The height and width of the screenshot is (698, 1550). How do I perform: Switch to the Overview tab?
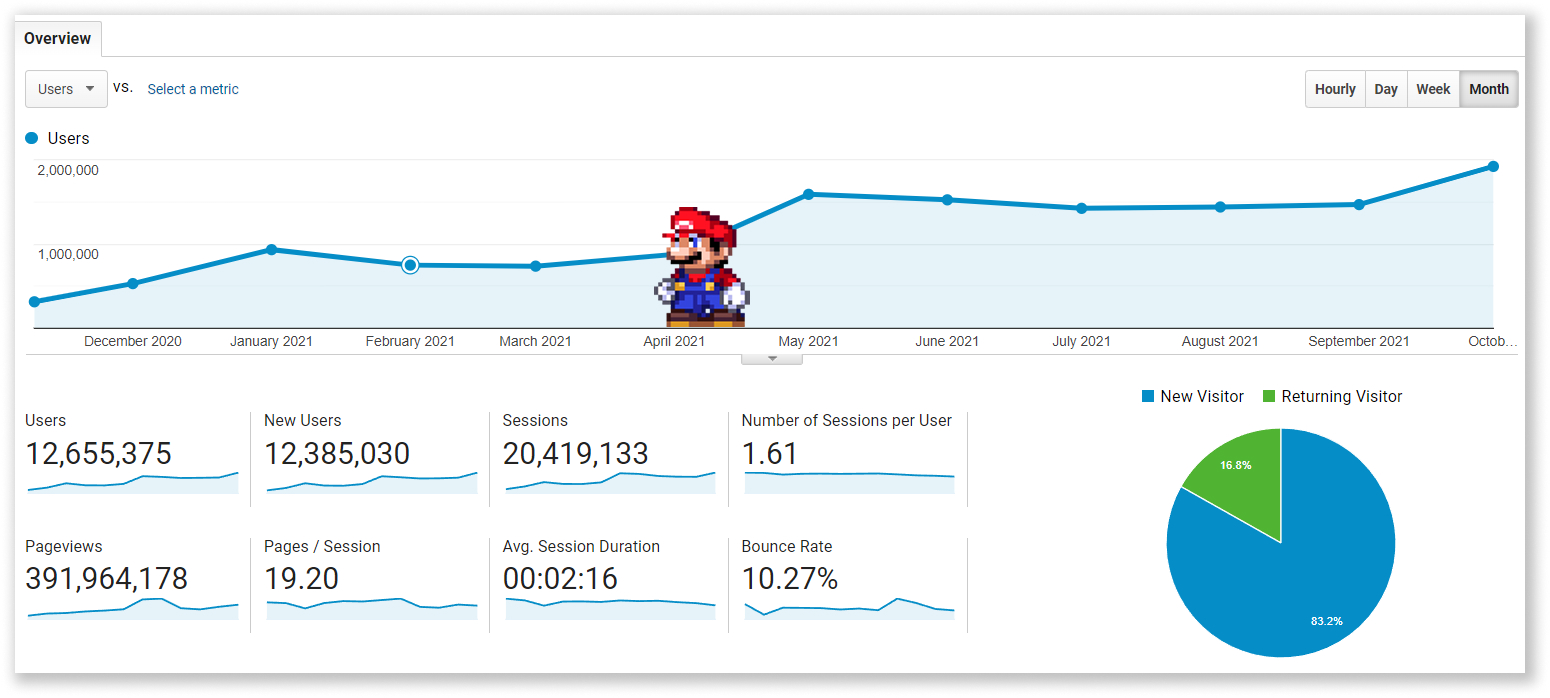pos(57,38)
